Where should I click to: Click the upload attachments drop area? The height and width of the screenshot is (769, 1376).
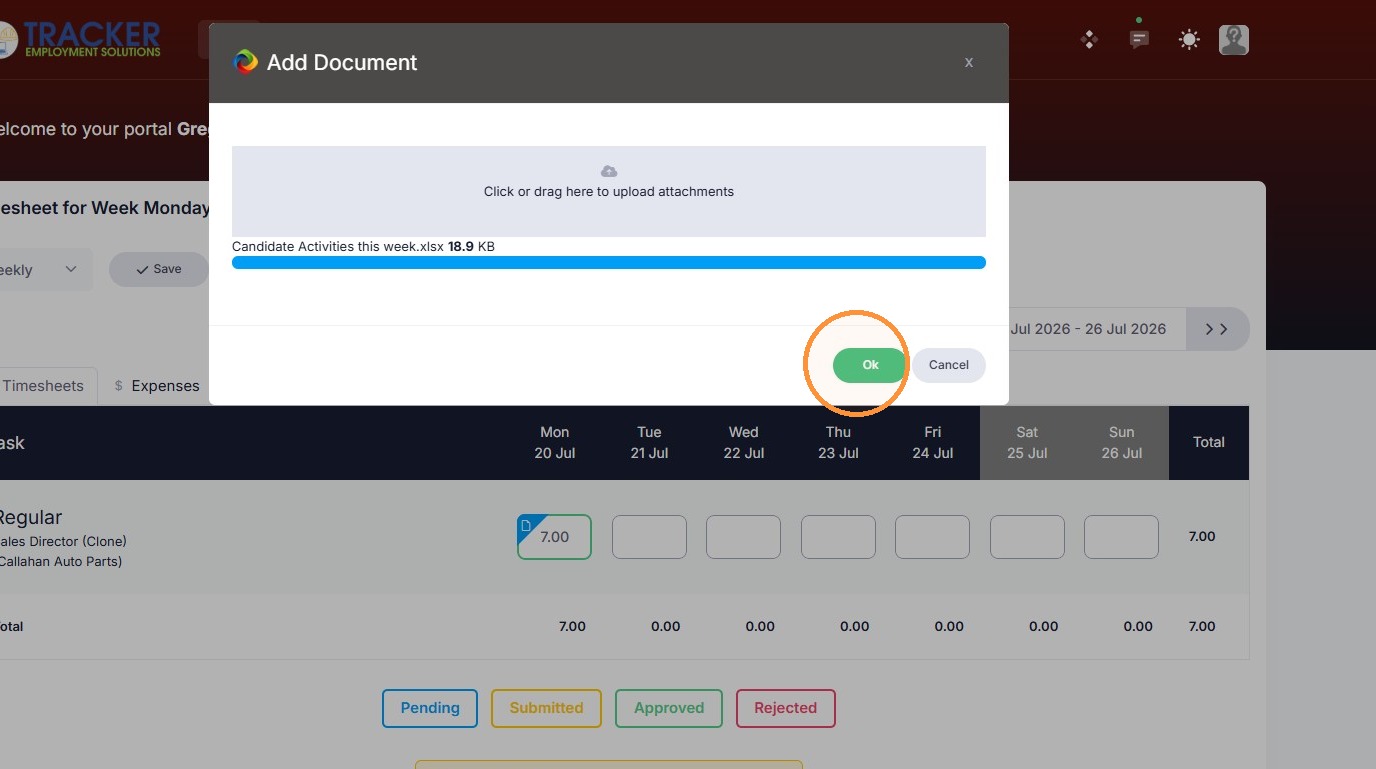pyautogui.click(x=609, y=191)
